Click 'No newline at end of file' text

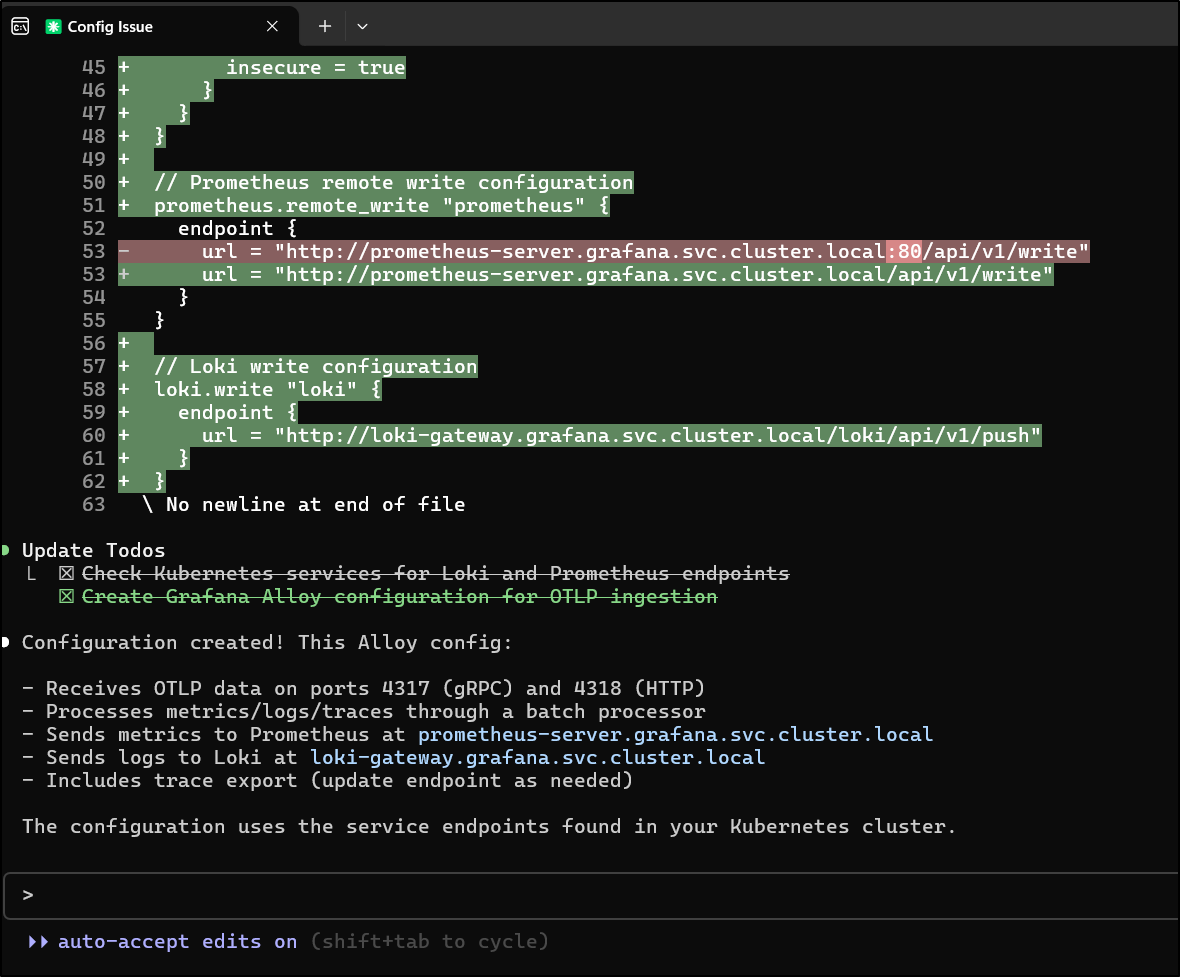click(315, 504)
